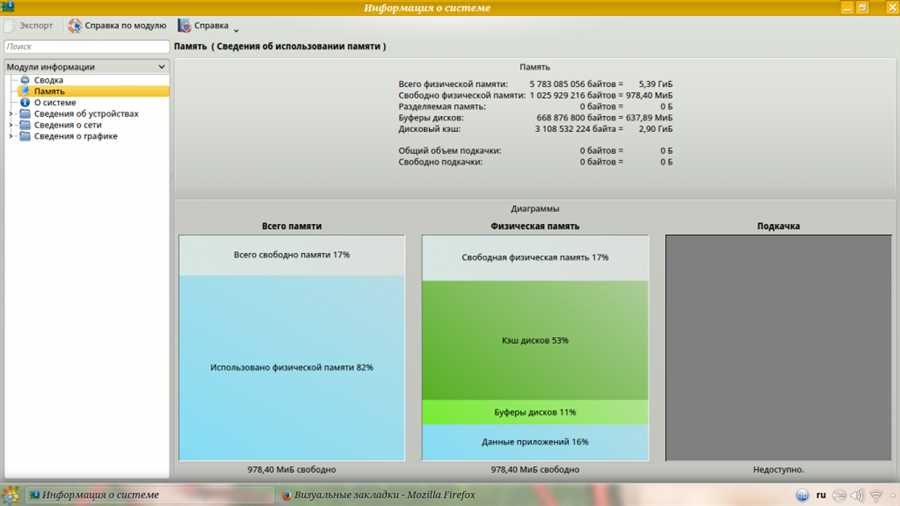Expand the Сведения об устройствах branch
Viewport: 900px width, 506px height.
[11, 114]
